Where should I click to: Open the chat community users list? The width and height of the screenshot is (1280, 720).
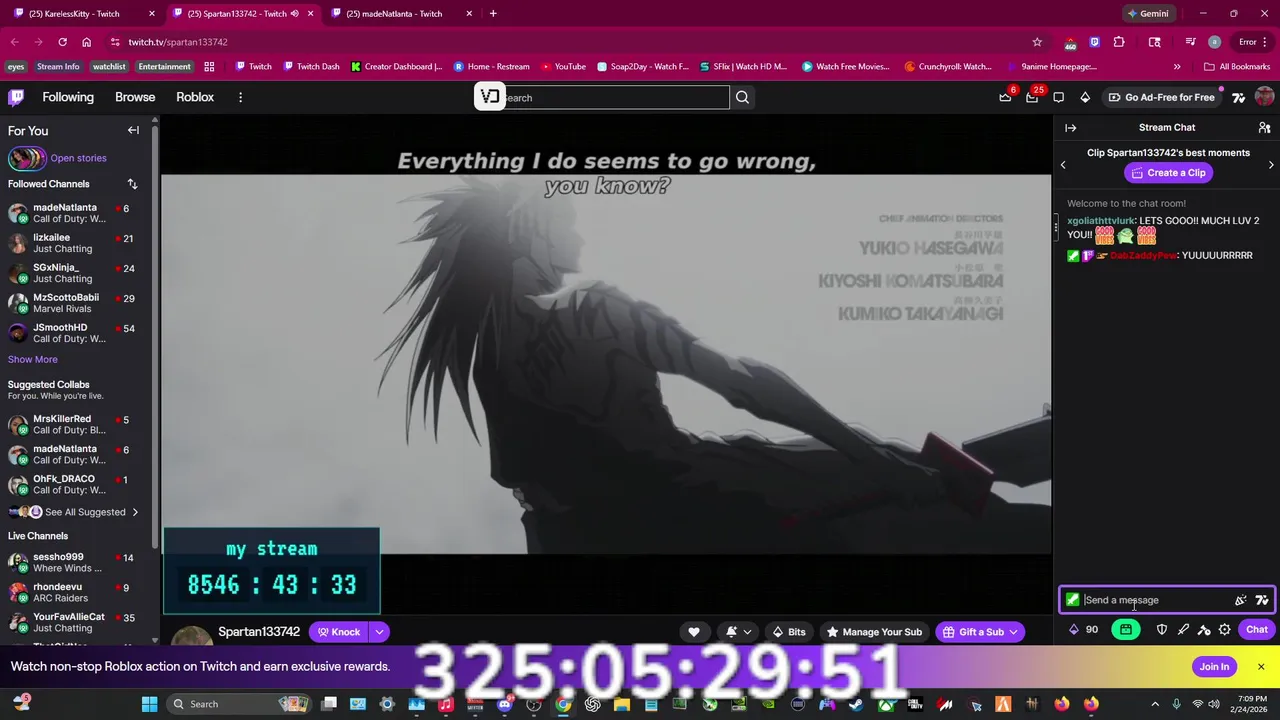click(1264, 128)
